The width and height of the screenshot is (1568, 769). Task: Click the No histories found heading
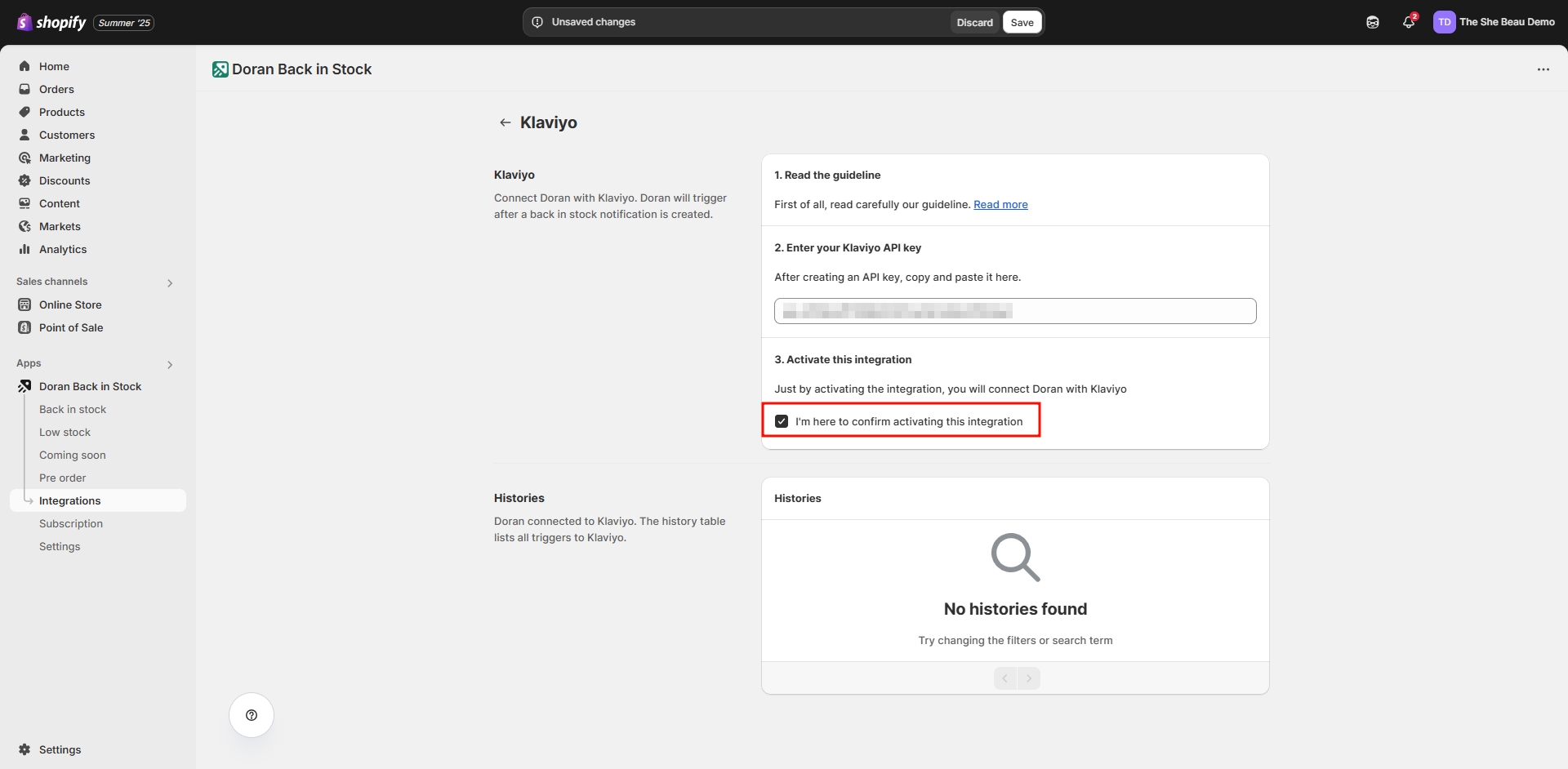pyautogui.click(x=1015, y=609)
